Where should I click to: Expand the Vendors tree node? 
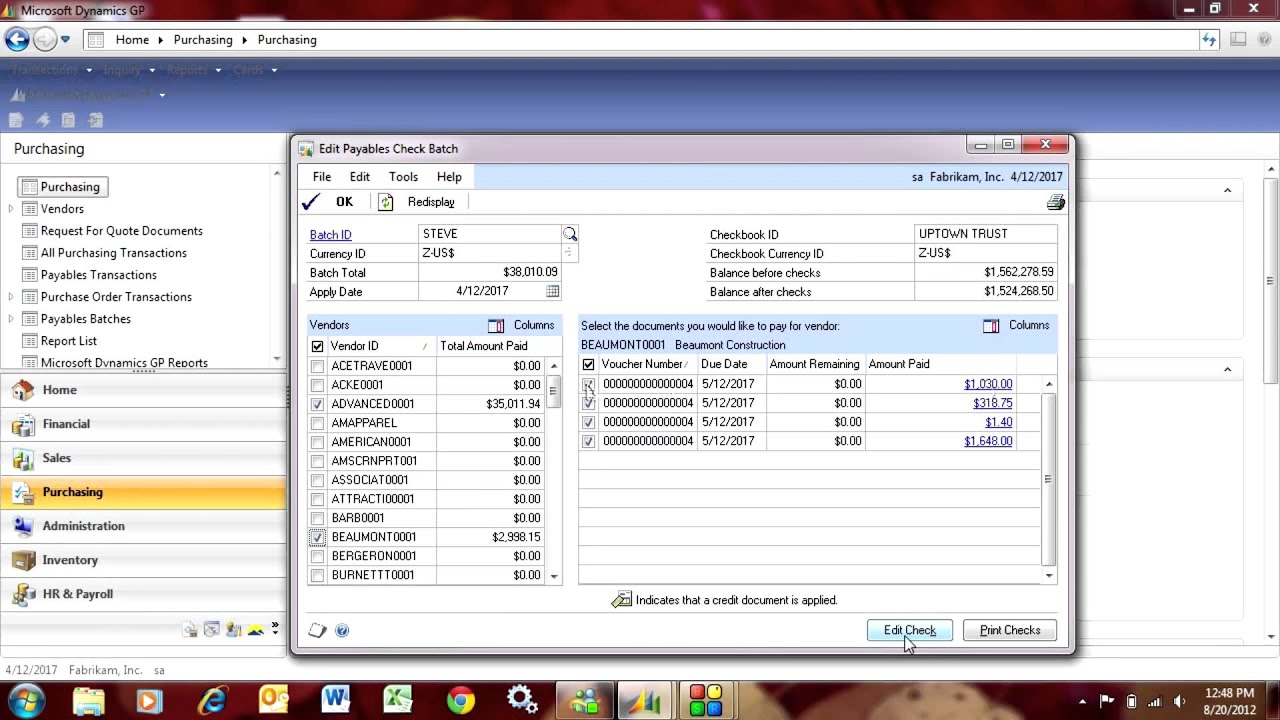[11, 209]
